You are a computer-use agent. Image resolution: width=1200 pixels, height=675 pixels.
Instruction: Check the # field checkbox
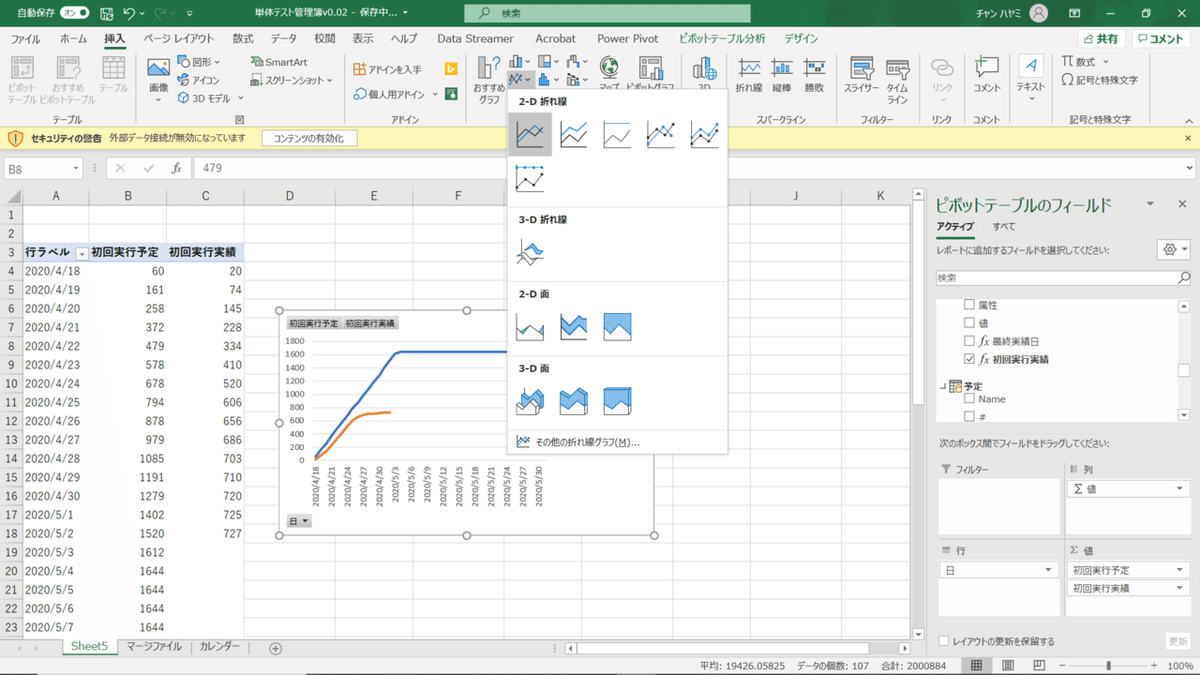click(968, 416)
